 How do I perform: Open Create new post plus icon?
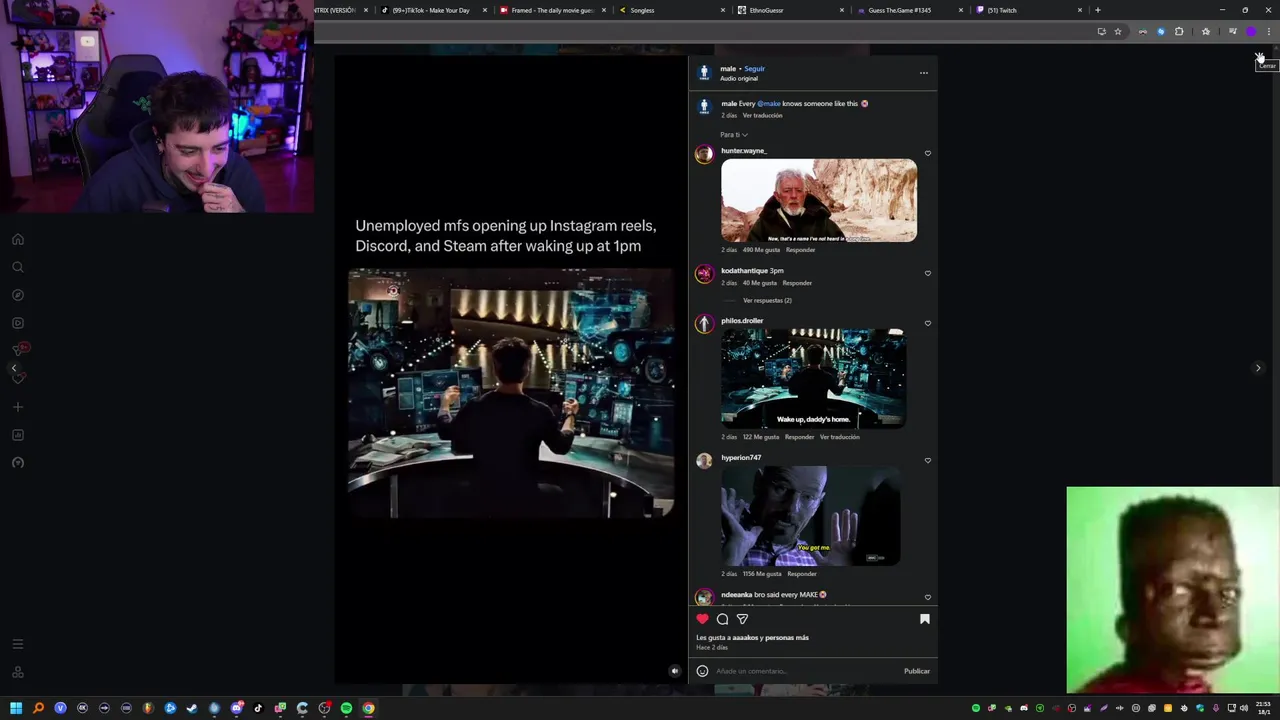pos(17,407)
